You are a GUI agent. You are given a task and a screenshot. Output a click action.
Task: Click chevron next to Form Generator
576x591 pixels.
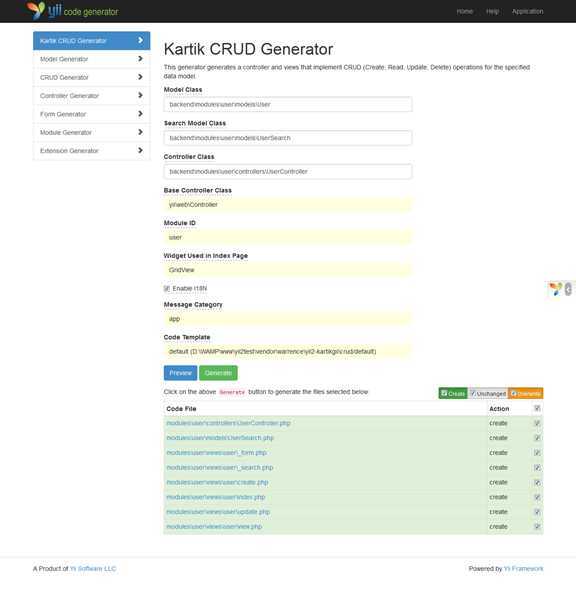click(x=140, y=113)
